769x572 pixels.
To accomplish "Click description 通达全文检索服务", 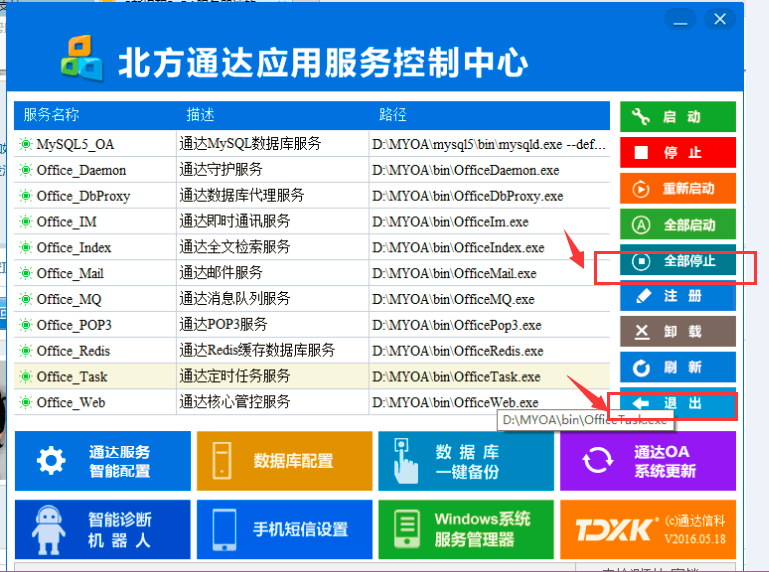I will [235, 246].
